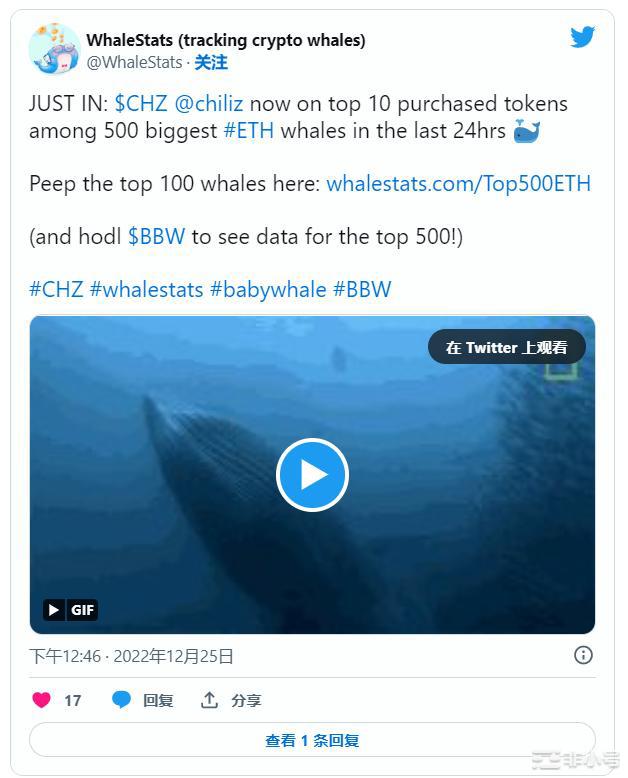
Task: Click the $BBW cashtag link
Action: 156,236
